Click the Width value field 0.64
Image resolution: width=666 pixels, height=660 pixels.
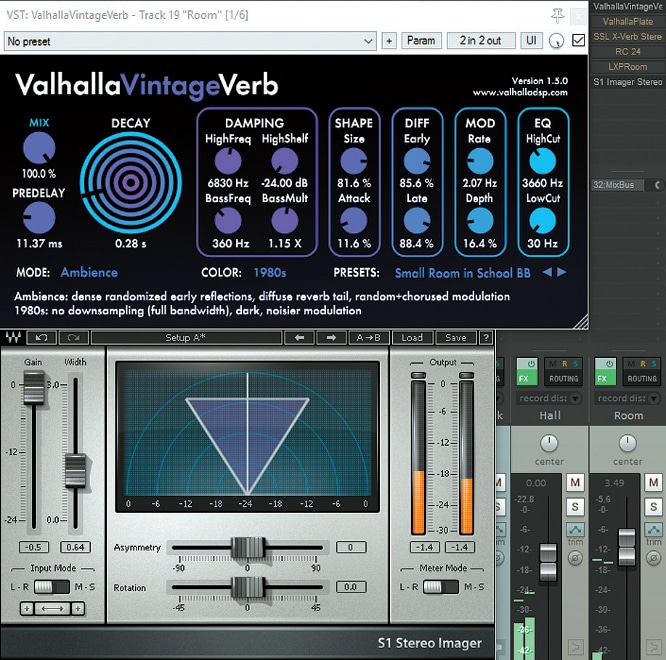[x=75, y=547]
